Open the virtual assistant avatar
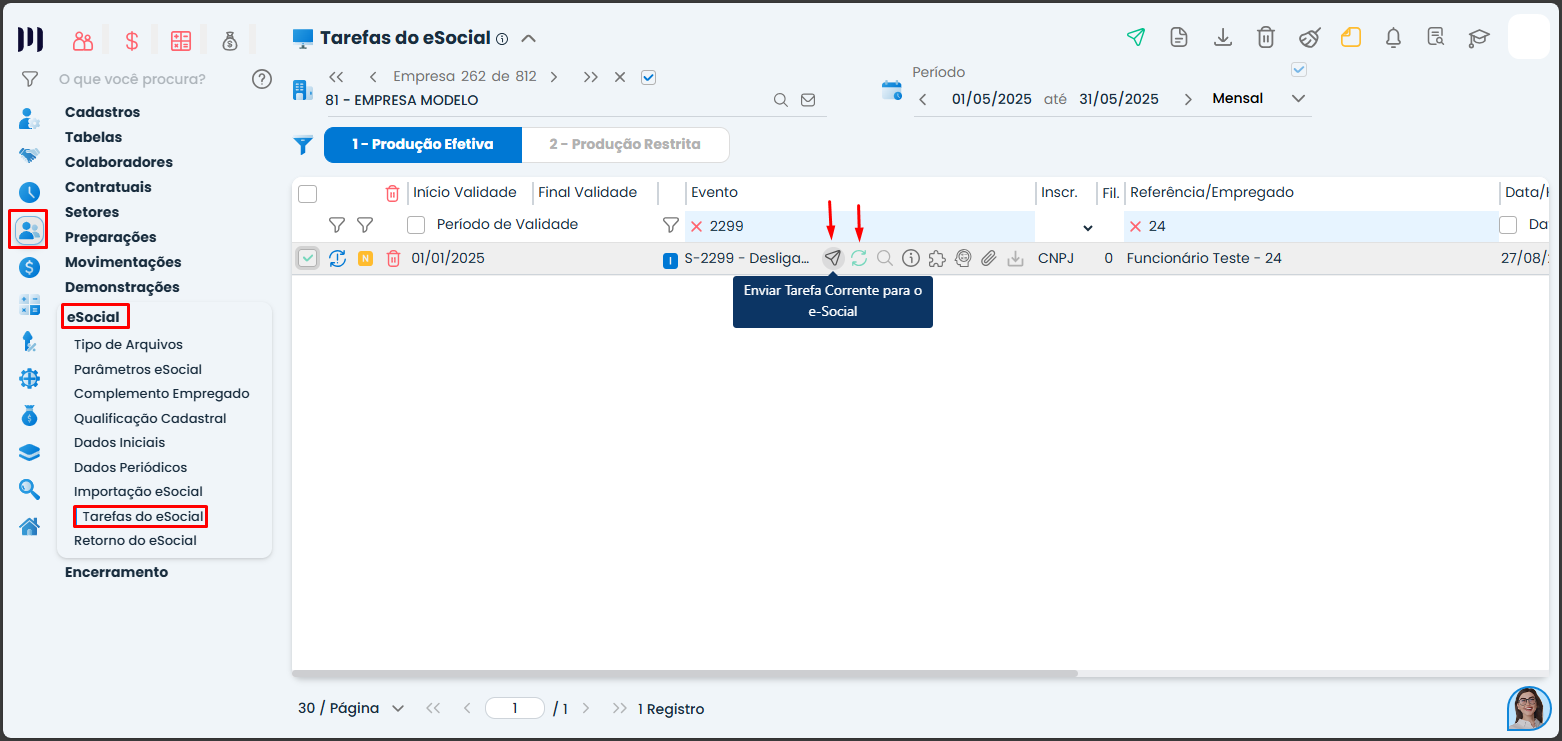The height and width of the screenshot is (741, 1562). tap(1529, 709)
